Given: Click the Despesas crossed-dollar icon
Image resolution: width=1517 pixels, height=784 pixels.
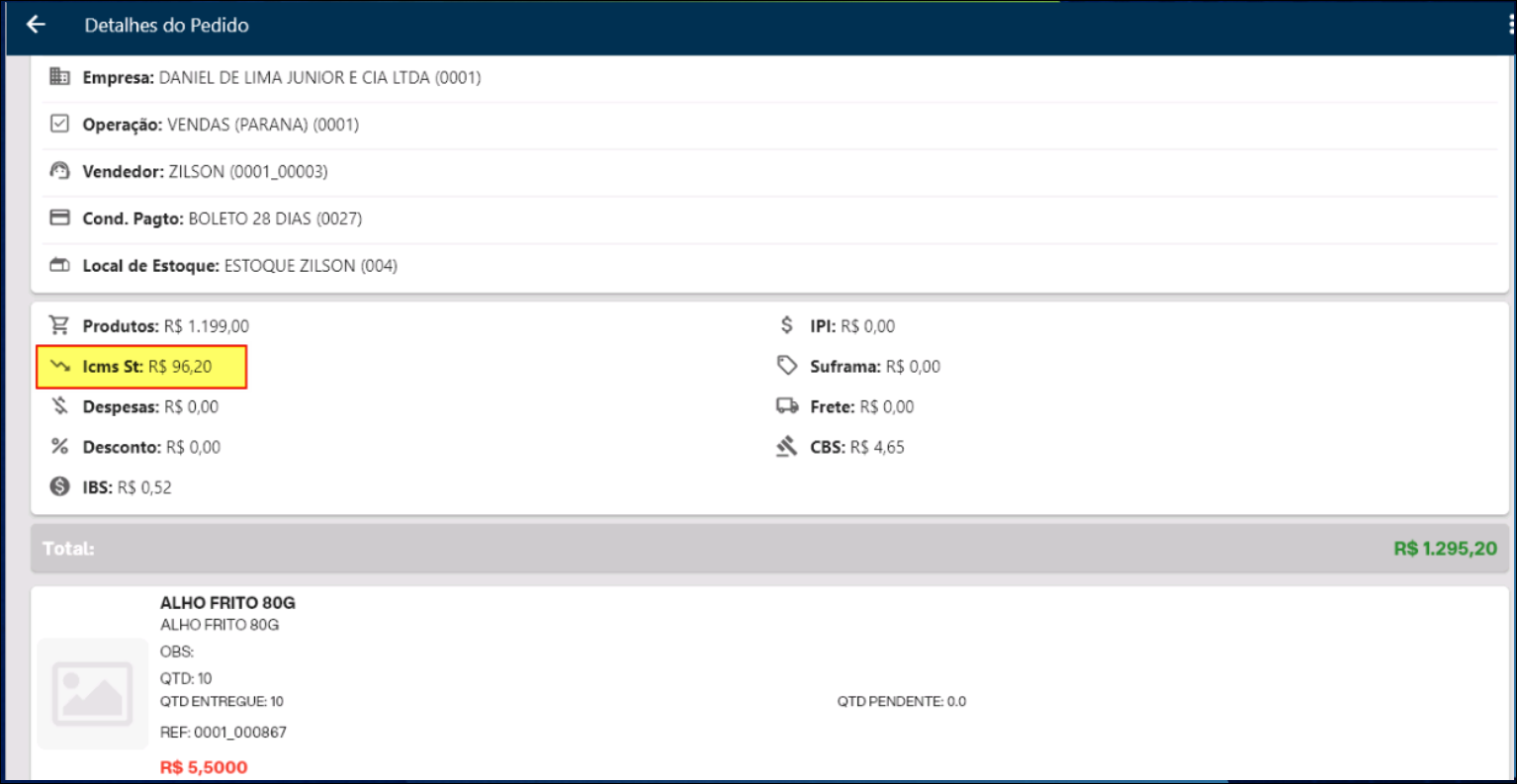Looking at the screenshot, I should coord(60,406).
